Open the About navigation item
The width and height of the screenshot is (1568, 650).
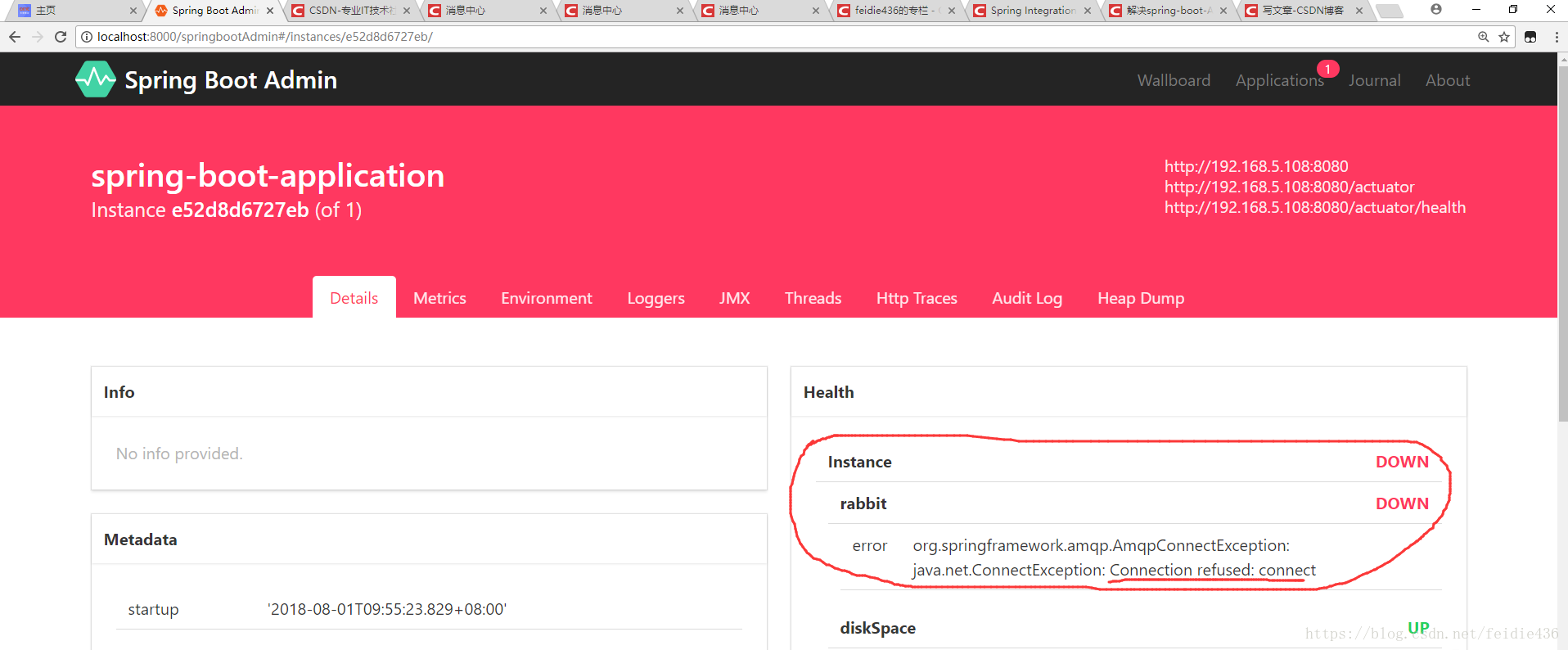1448,80
